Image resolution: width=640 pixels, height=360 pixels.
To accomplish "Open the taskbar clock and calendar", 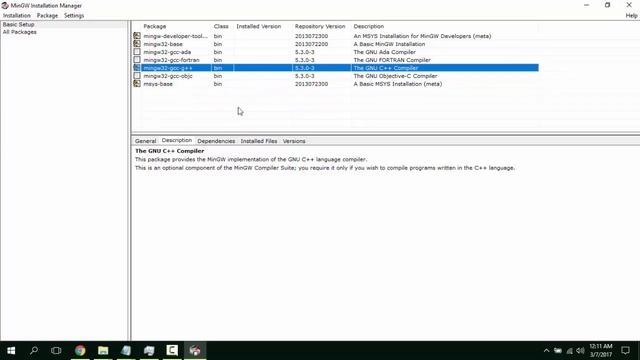I will tap(601, 350).
